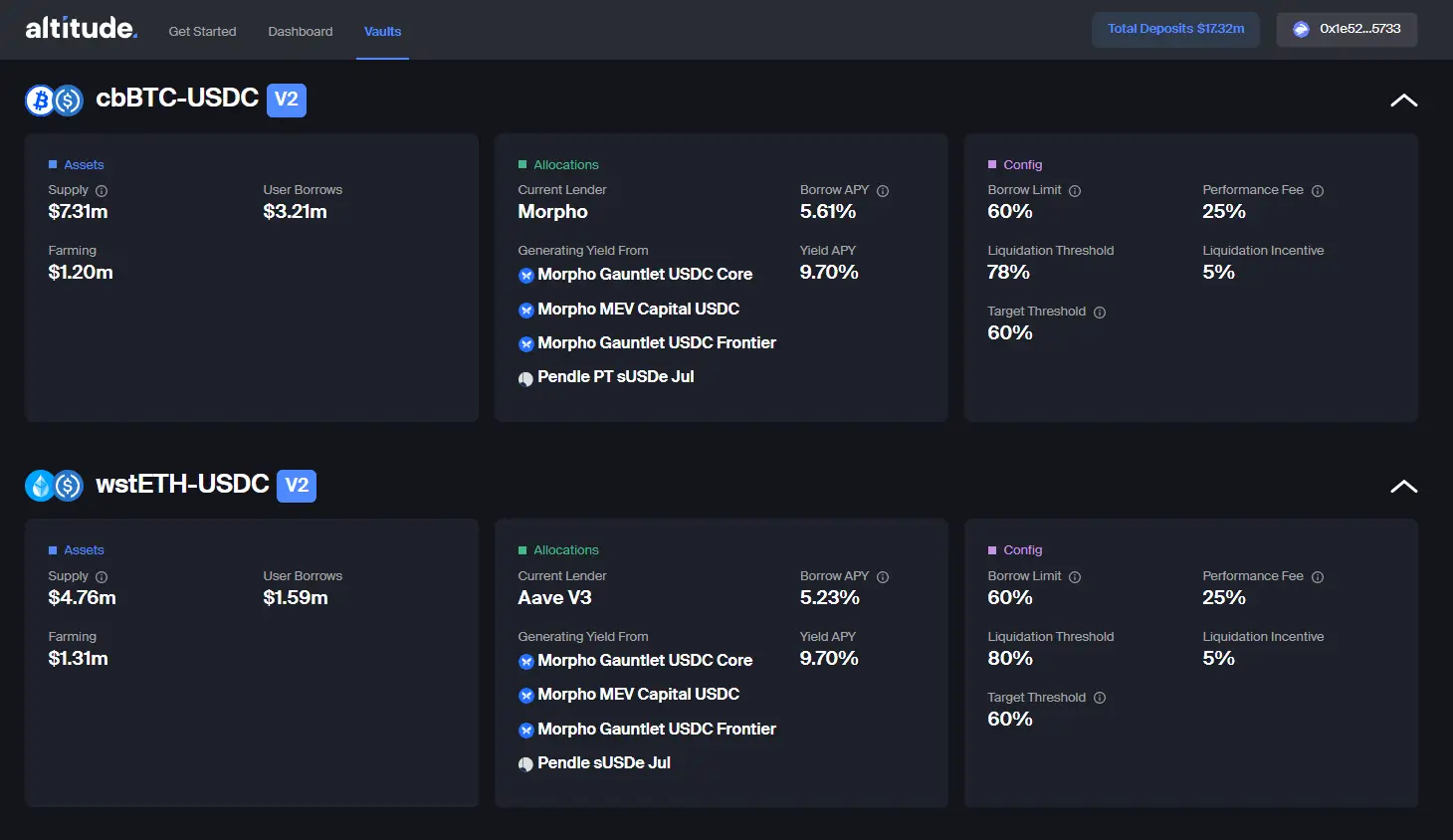
Task: Select the Vaults tab
Action: click(382, 31)
